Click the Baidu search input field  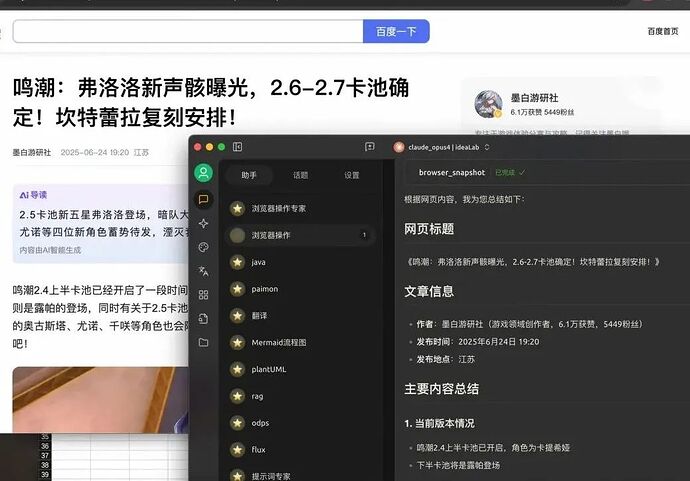188,31
